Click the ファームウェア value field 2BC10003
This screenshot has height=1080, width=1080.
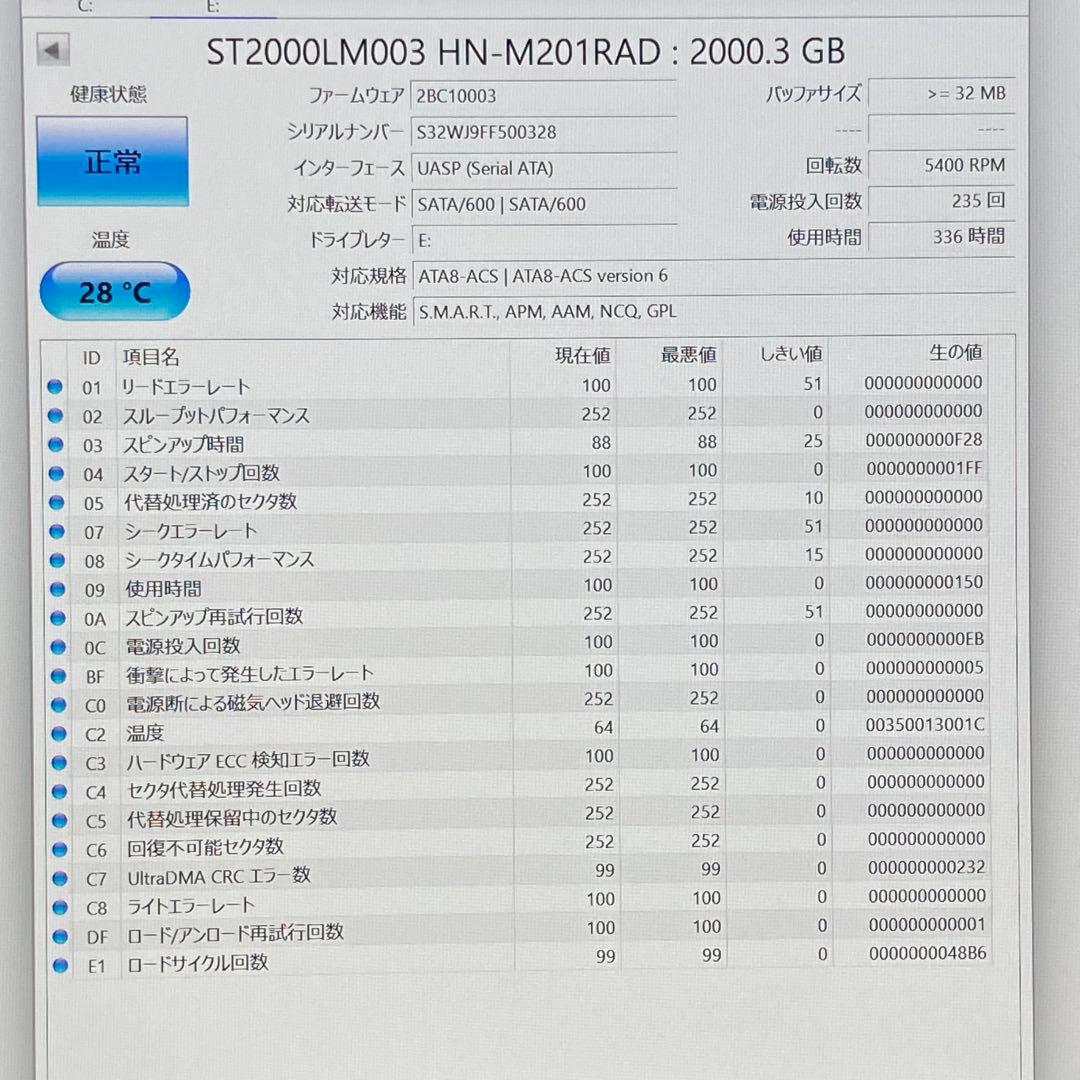pos(545,95)
